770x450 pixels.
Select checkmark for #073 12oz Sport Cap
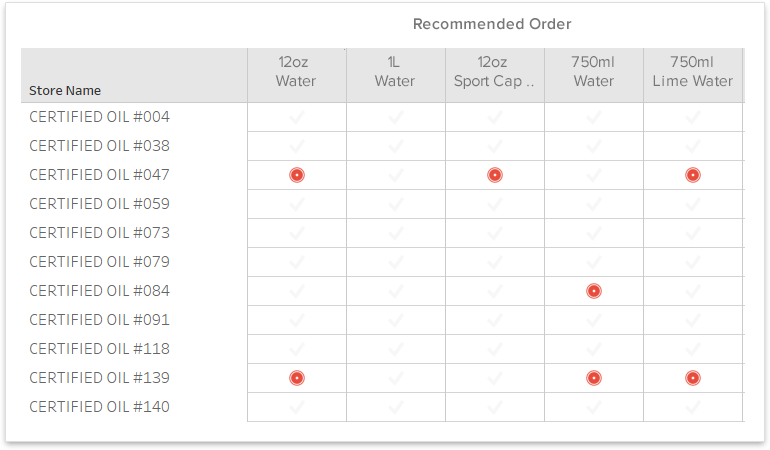[495, 233]
